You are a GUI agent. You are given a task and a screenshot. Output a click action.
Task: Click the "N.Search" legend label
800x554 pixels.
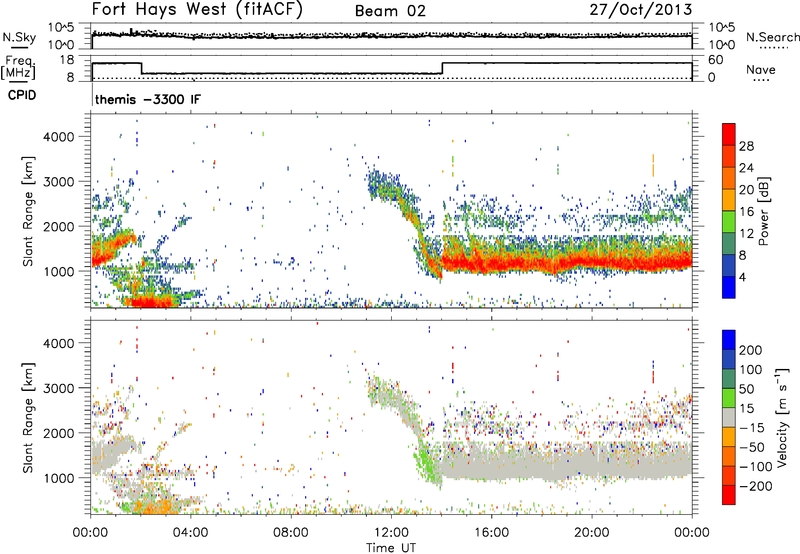pos(772,37)
